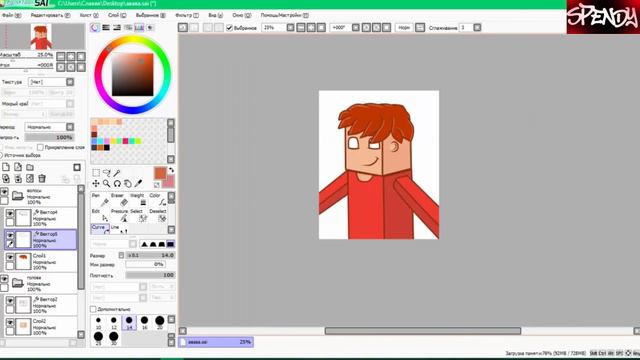Show the color wheel panel icon
Image resolution: width=640 pixels, height=360 pixels.
95,27
